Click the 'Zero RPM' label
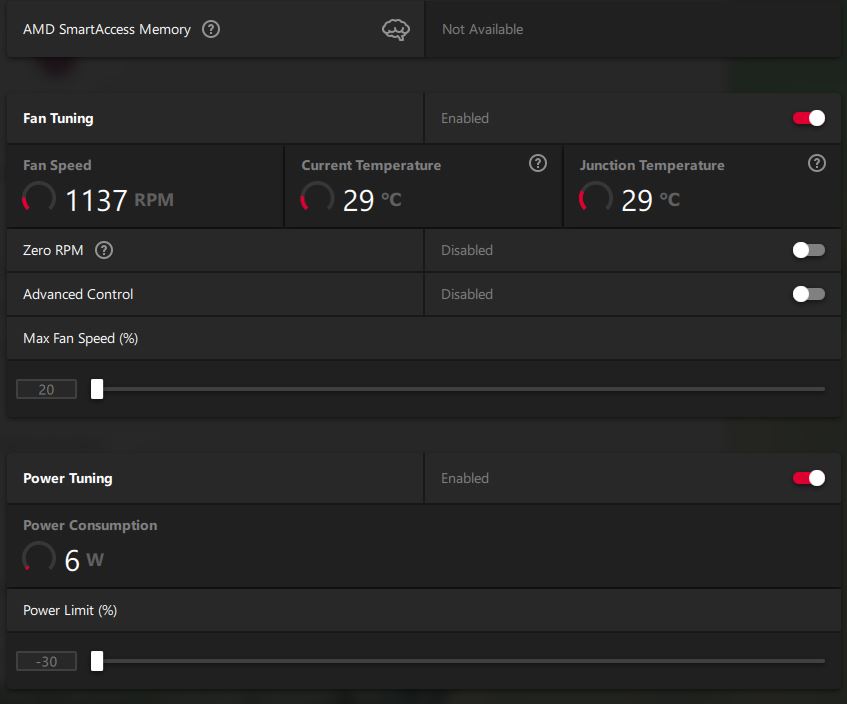The height and width of the screenshot is (704, 847). 53,250
